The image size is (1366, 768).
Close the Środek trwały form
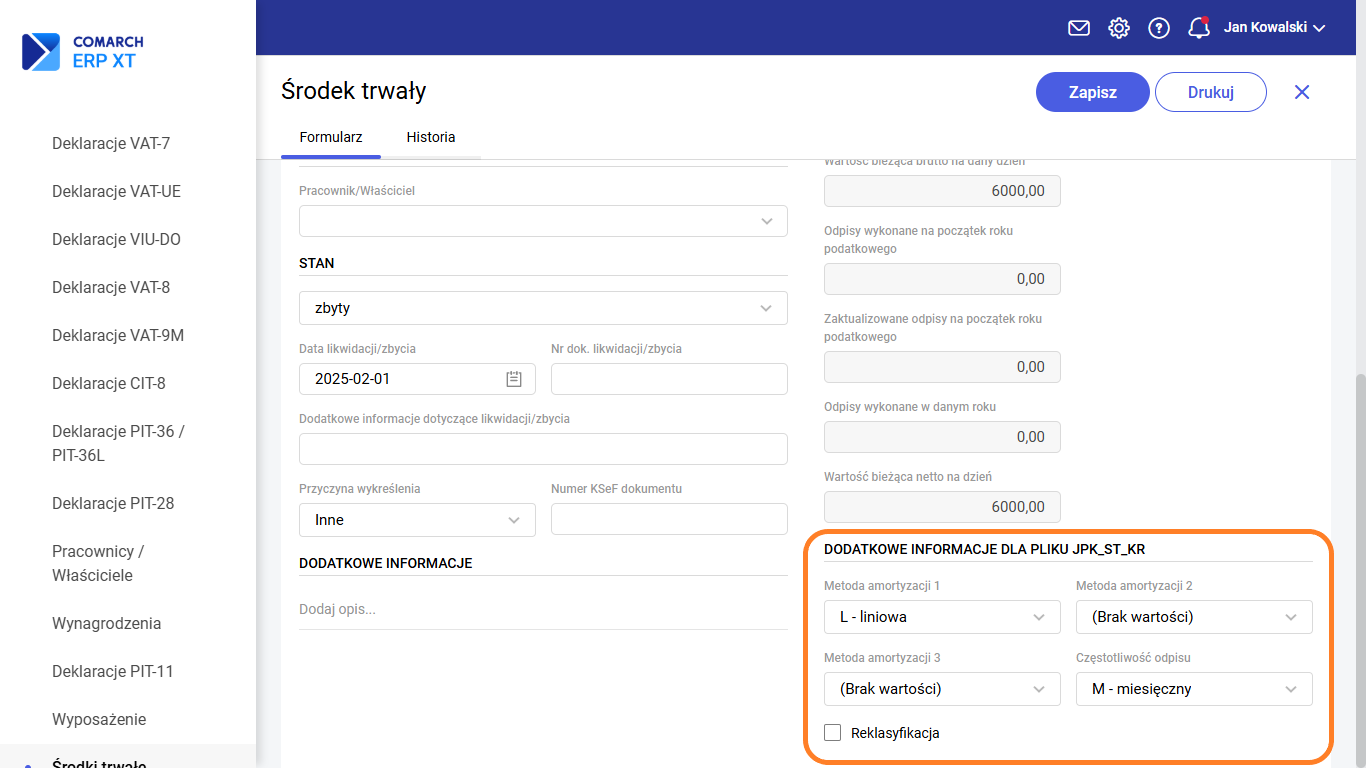(1301, 92)
